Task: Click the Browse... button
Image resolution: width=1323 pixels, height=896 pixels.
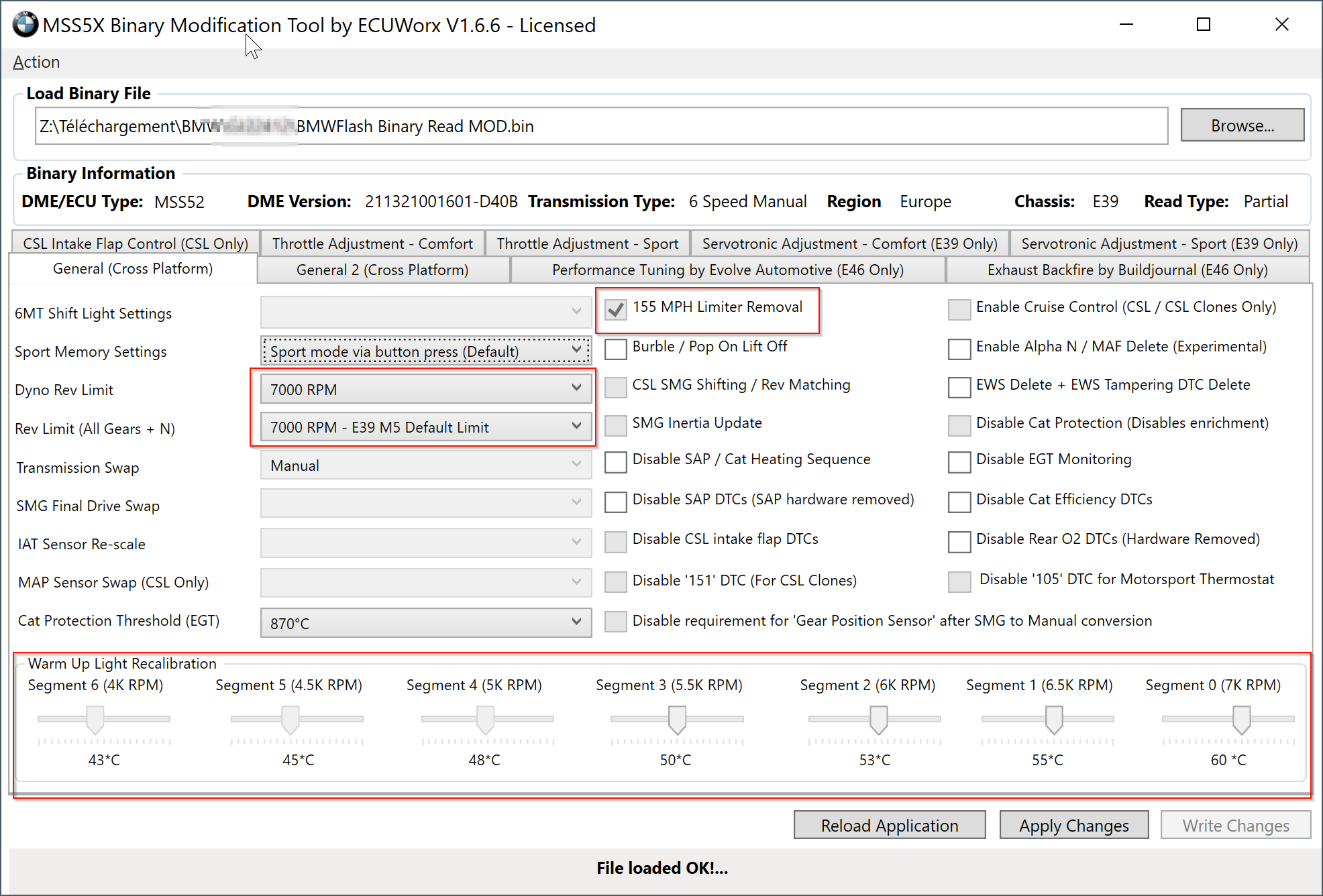Action: [x=1242, y=125]
